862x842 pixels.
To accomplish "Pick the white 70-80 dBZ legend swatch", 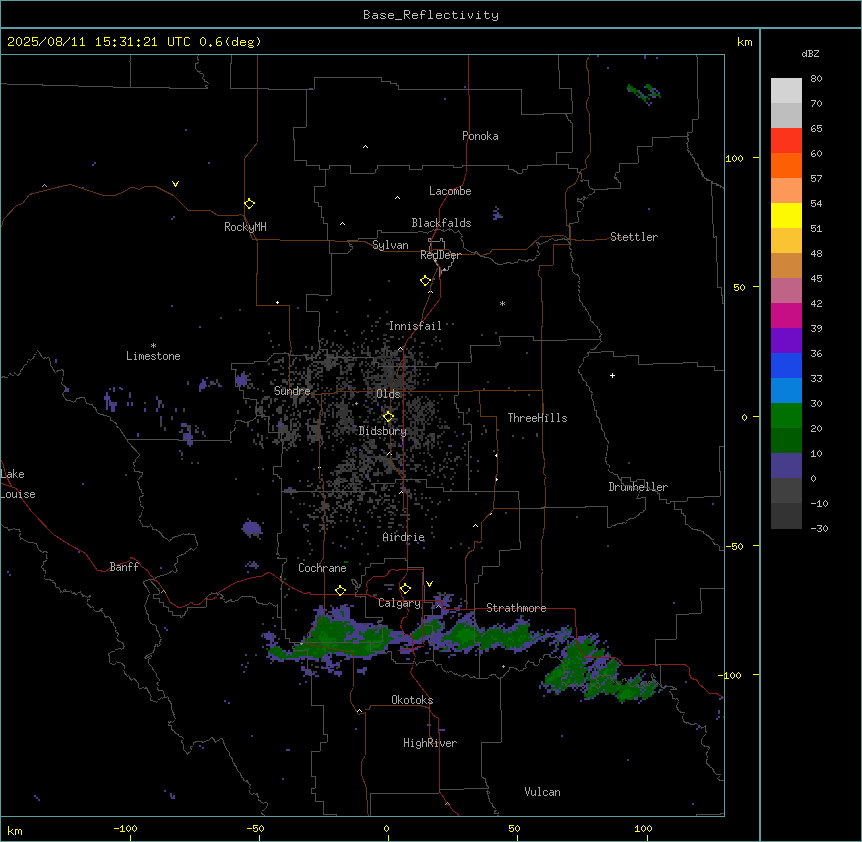I will 786,91.
